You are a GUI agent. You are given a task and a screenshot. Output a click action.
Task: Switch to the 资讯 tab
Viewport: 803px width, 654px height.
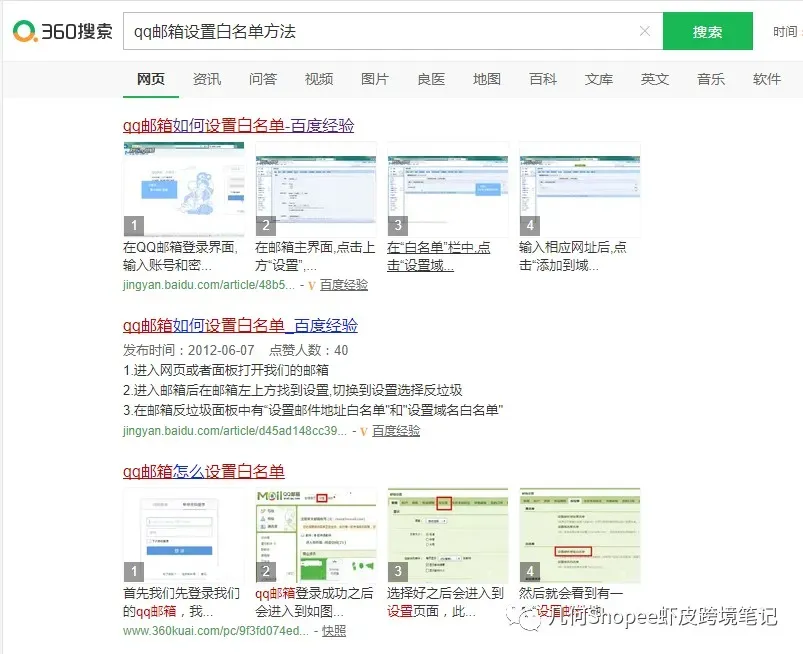click(207, 79)
